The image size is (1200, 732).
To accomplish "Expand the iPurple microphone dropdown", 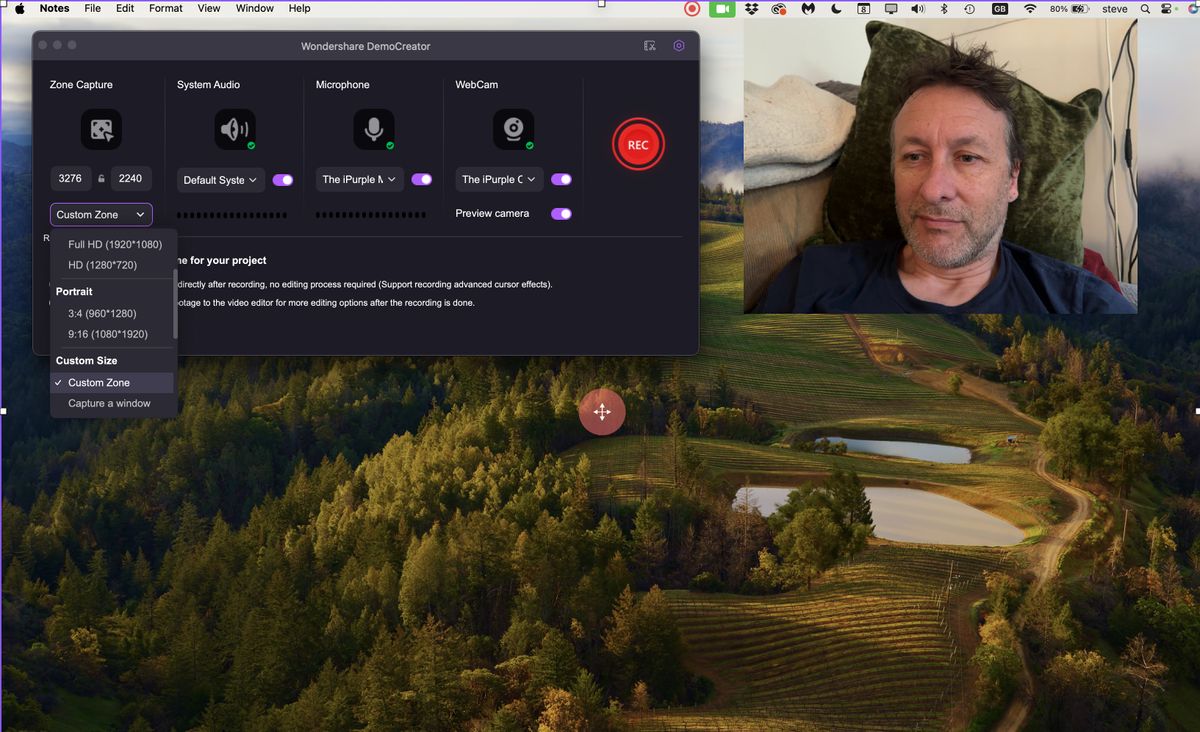I will click(358, 179).
